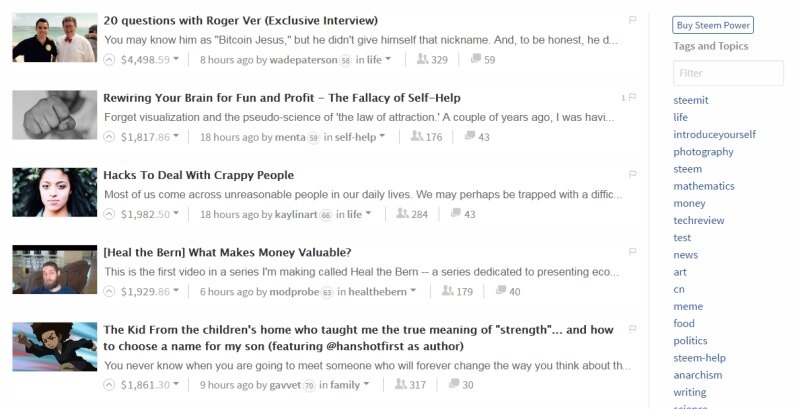Toggle flag on Hacks crappy people post

tap(633, 174)
